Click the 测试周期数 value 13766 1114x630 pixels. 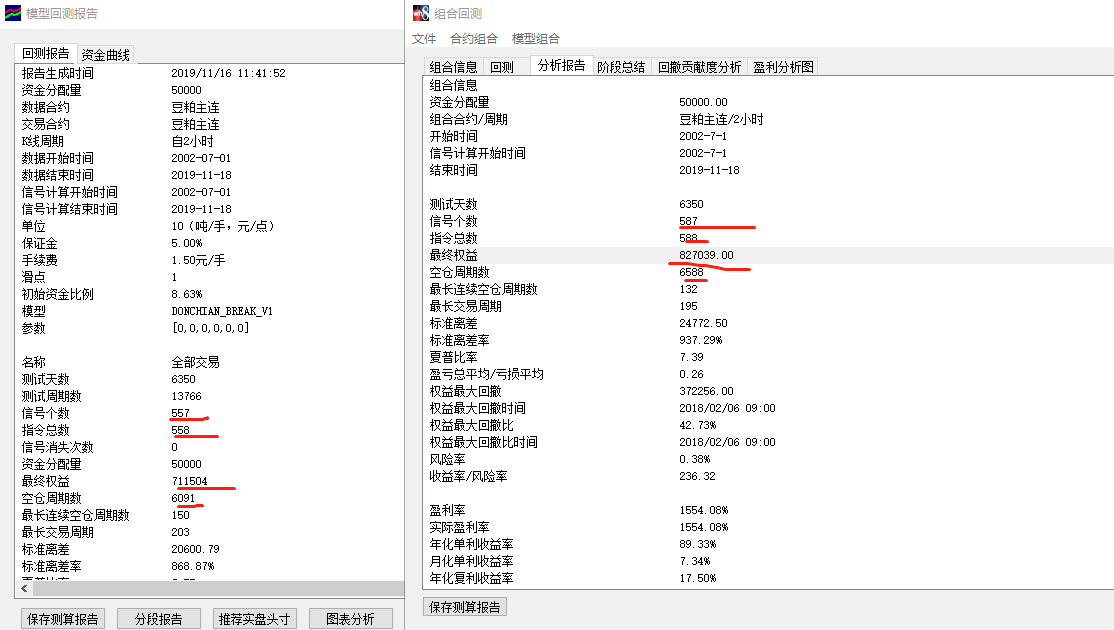tap(186, 396)
